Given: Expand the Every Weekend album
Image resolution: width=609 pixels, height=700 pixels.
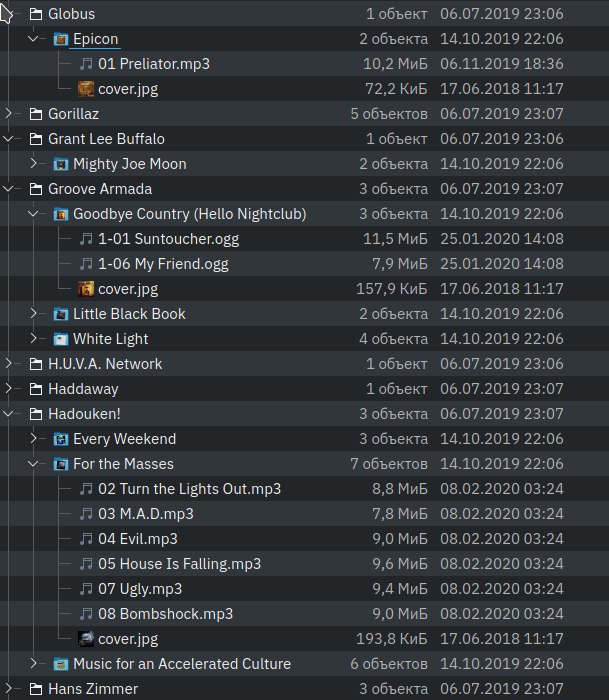Looking at the screenshot, I should (33, 438).
